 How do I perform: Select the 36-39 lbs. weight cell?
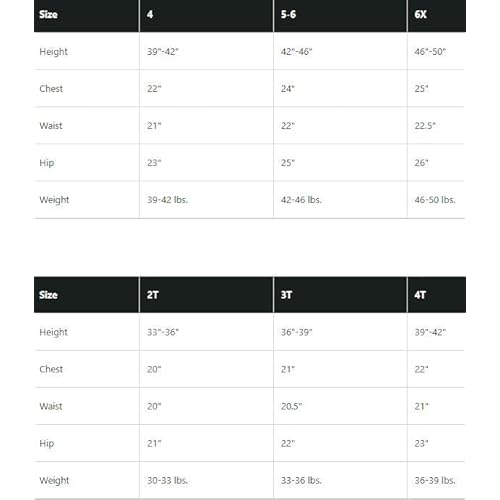[435, 480]
